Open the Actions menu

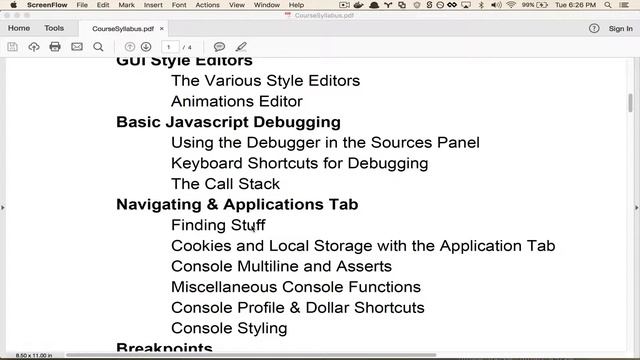tap(207, 5)
